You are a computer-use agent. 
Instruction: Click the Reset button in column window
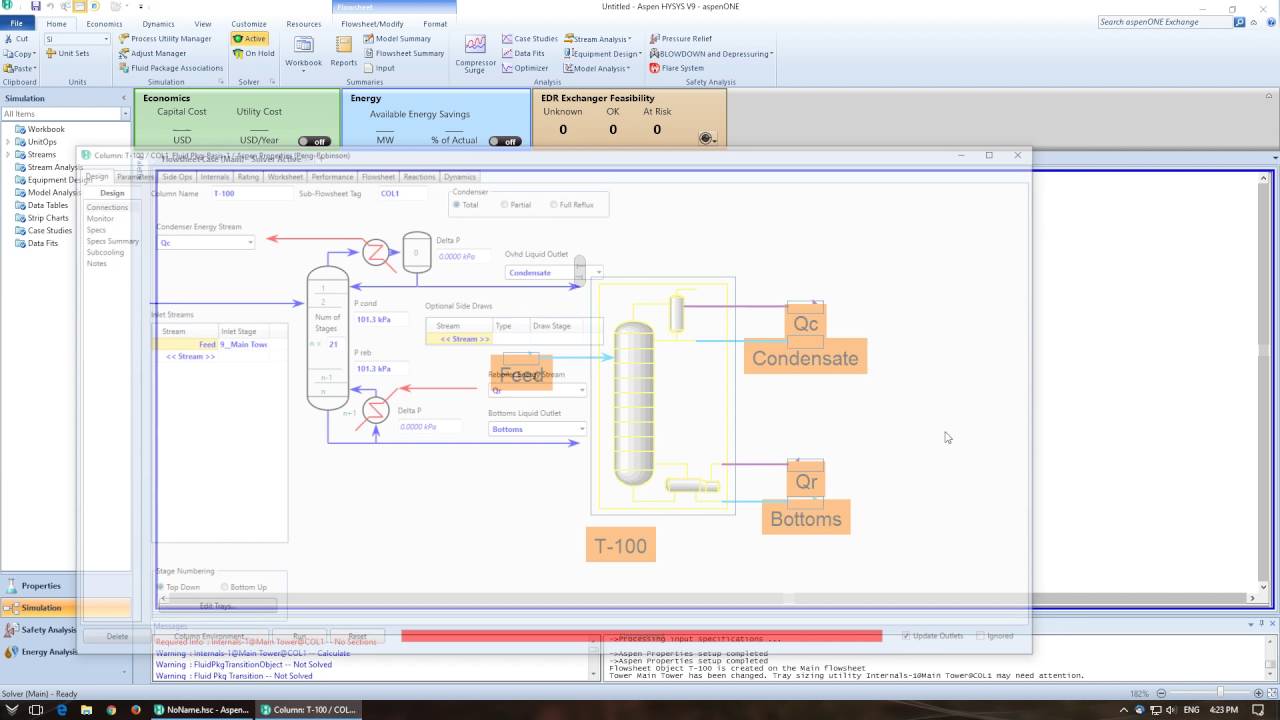point(357,636)
